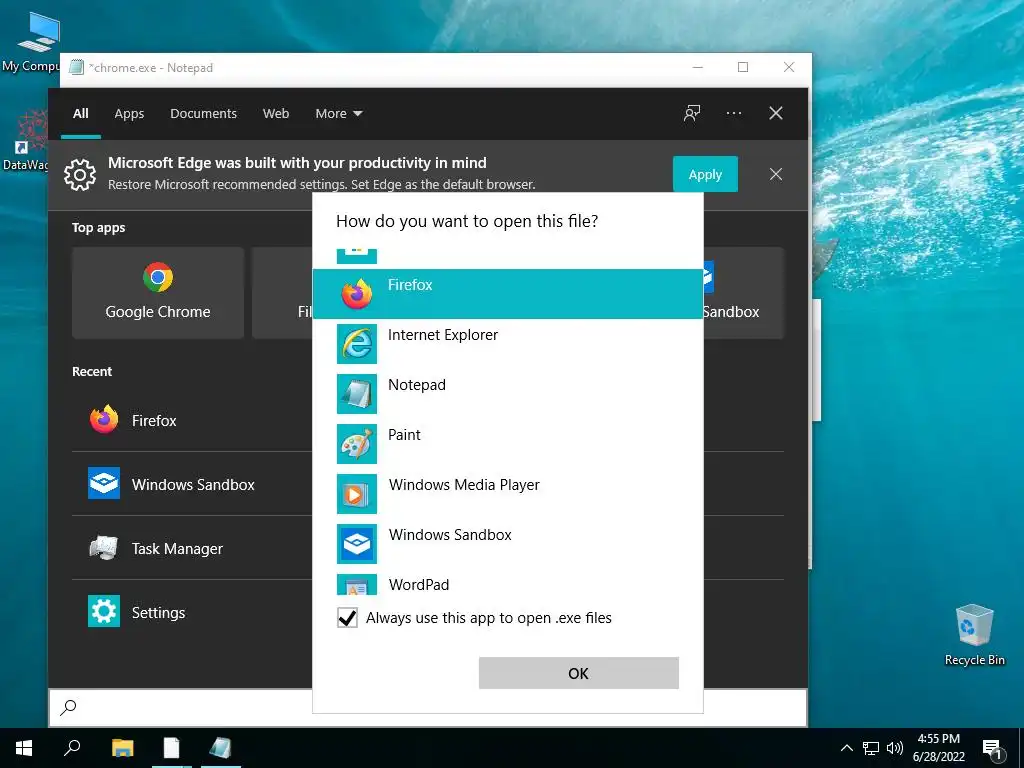Open Google Chrome from Top apps
The height and width of the screenshot is (768, 1024).
click(158, 293)
